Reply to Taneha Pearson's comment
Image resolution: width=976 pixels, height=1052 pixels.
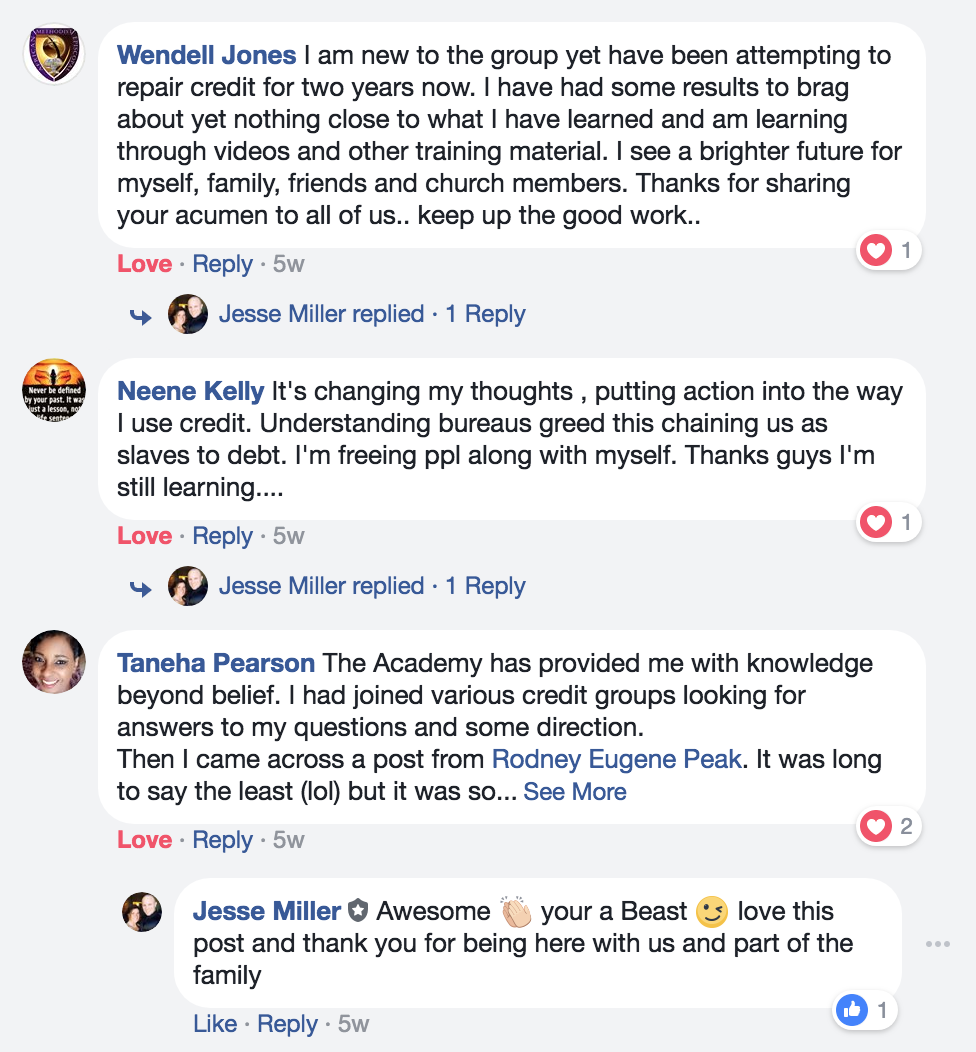tap(222, 840)
